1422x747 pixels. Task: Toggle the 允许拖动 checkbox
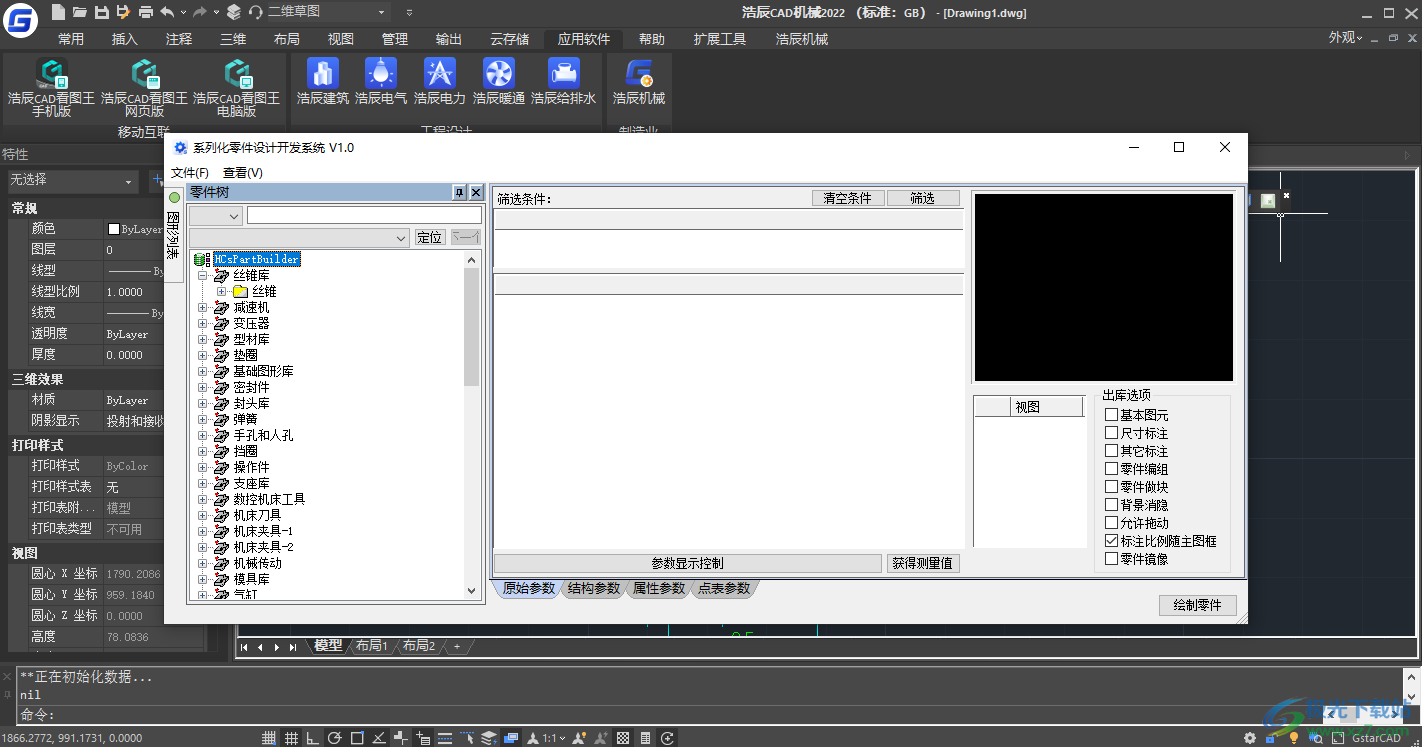coord(1111,523)
